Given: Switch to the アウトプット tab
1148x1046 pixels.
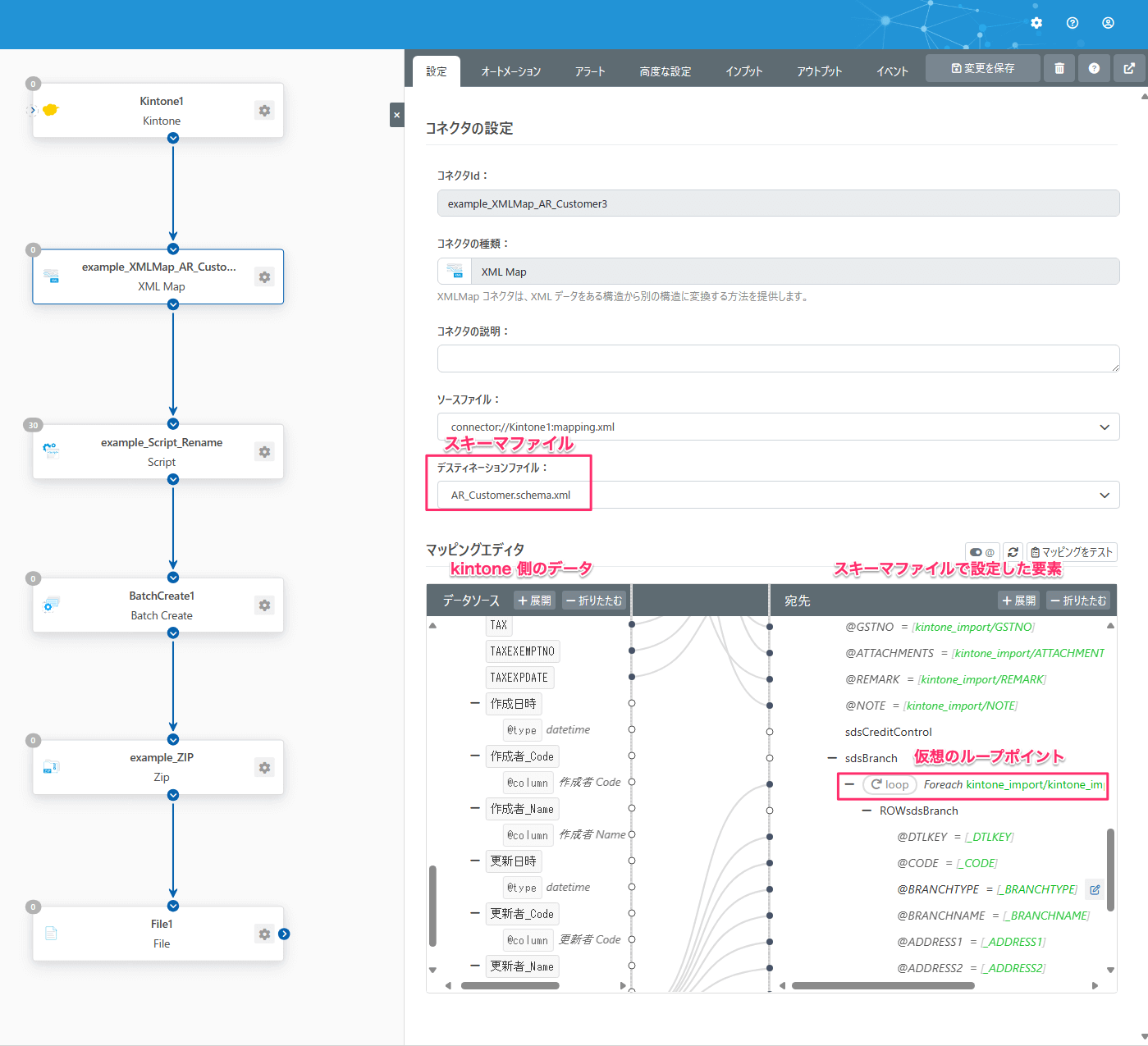Looking at the screenshot, I should click(x=820, y=71).
